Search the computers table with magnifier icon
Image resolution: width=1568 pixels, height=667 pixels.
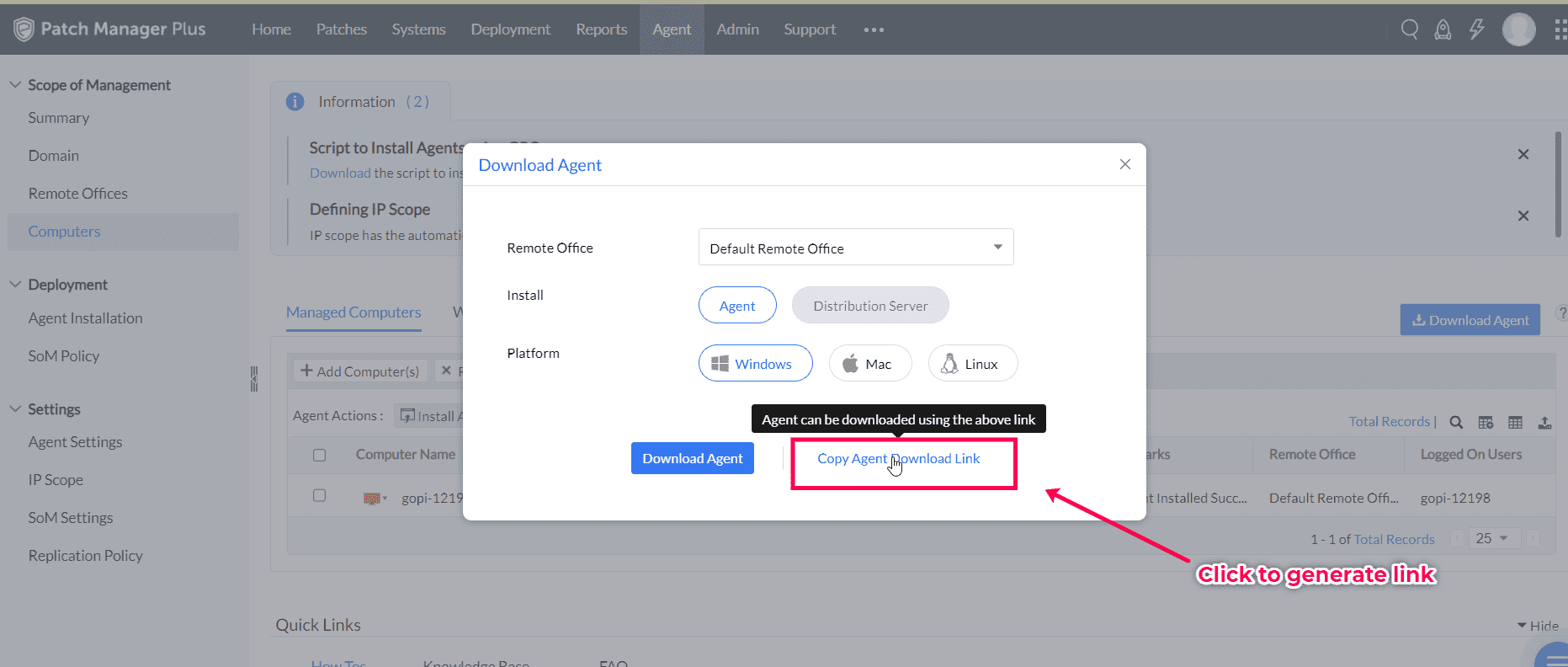tap(1456, 422)
